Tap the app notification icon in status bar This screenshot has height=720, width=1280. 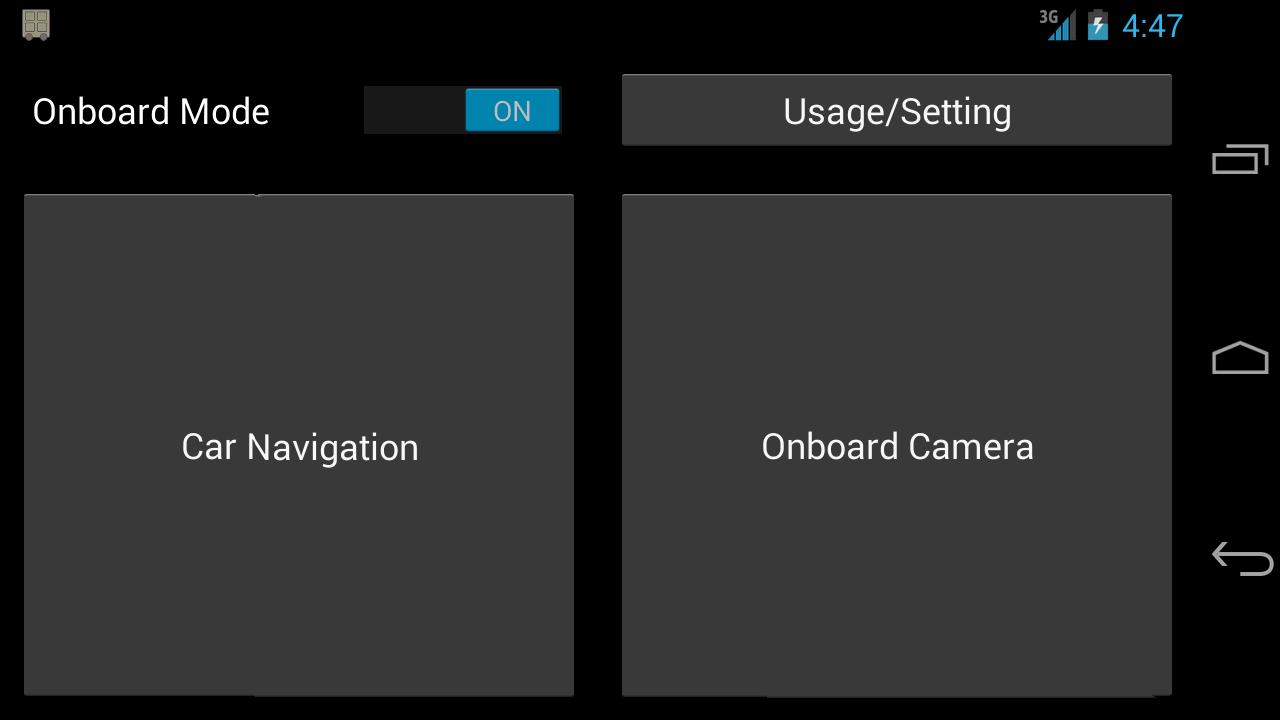[x=36, y=25]
